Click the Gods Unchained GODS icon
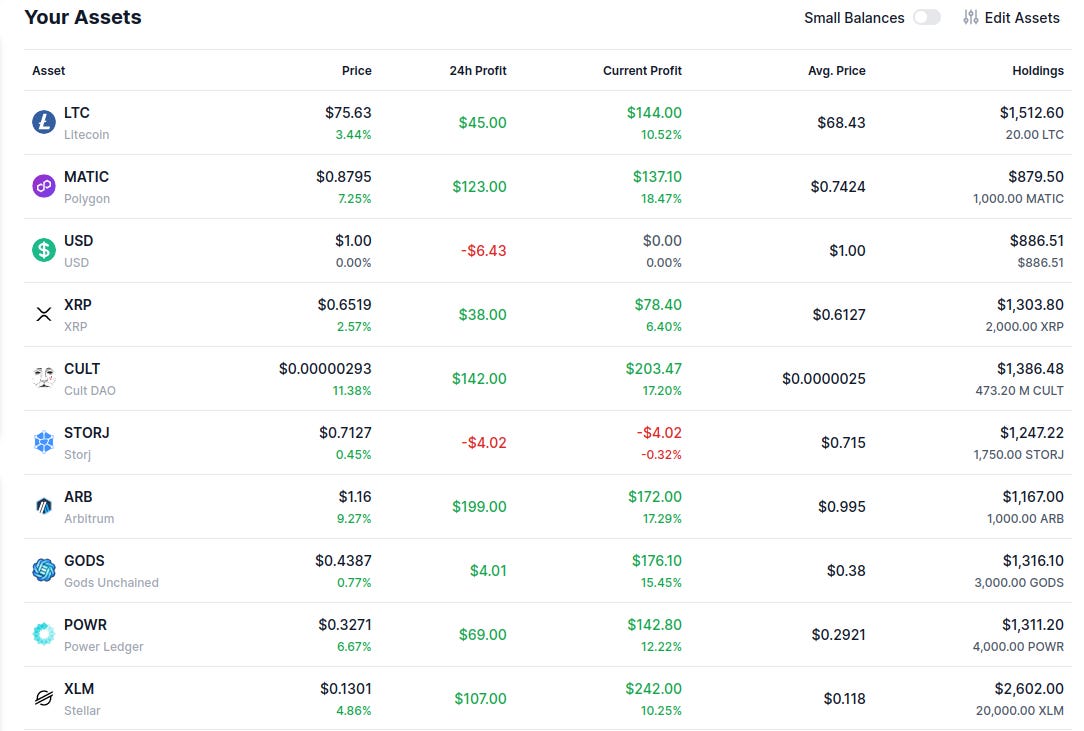1084x731 pixels. point(44,570)
